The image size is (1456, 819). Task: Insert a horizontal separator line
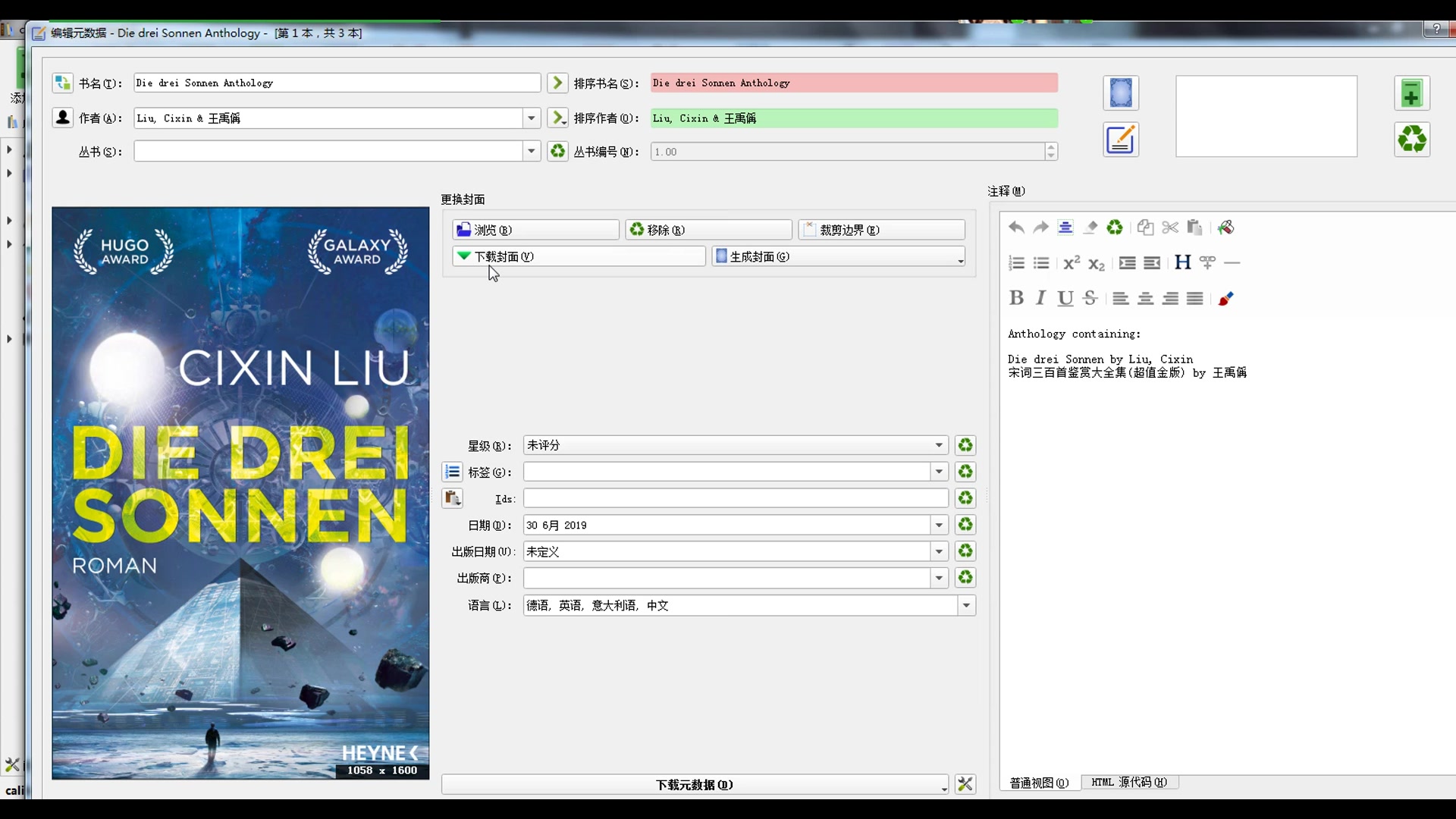(x=1232, y=263)
